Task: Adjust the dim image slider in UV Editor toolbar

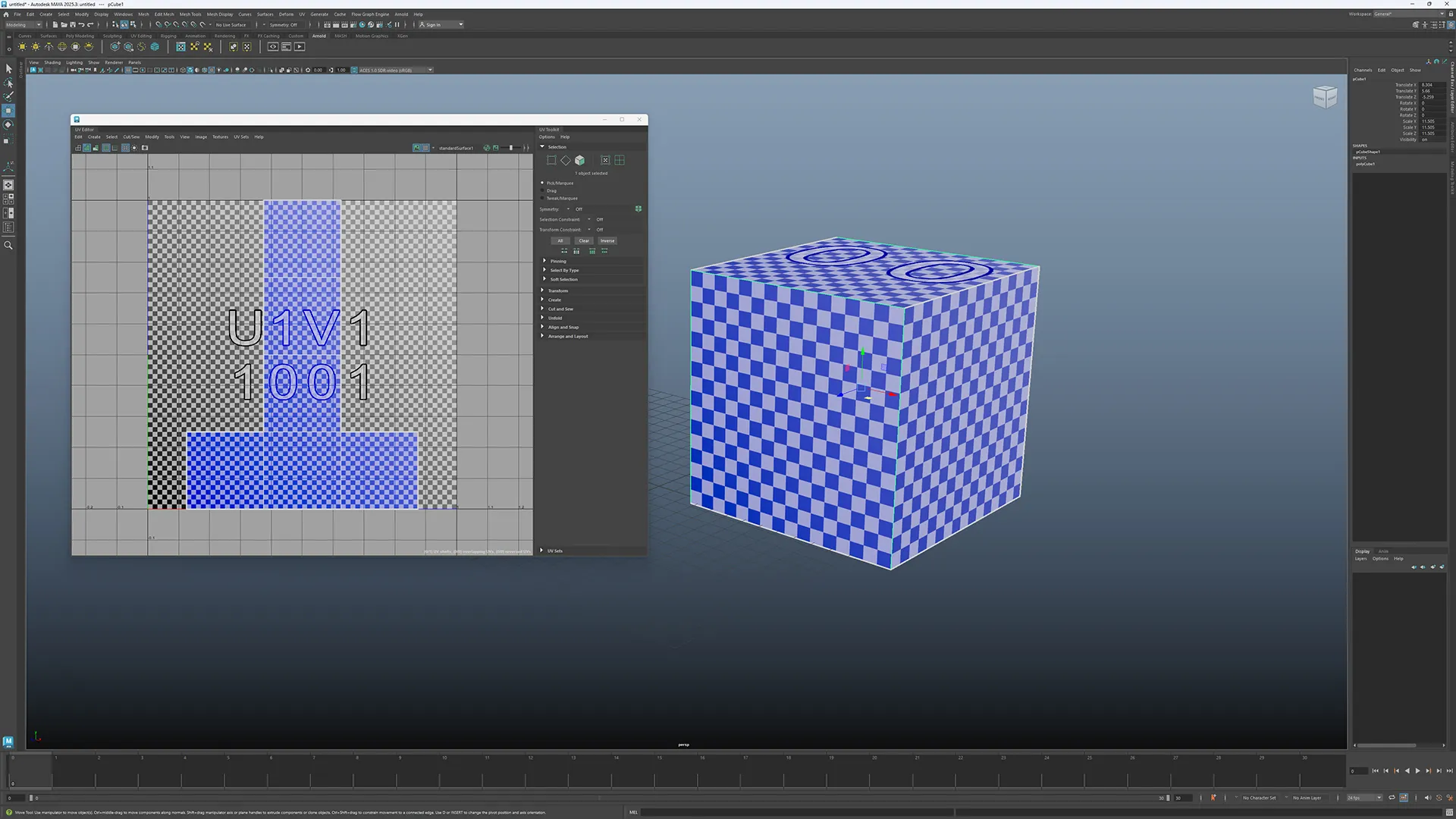Action: coord(510,148)
